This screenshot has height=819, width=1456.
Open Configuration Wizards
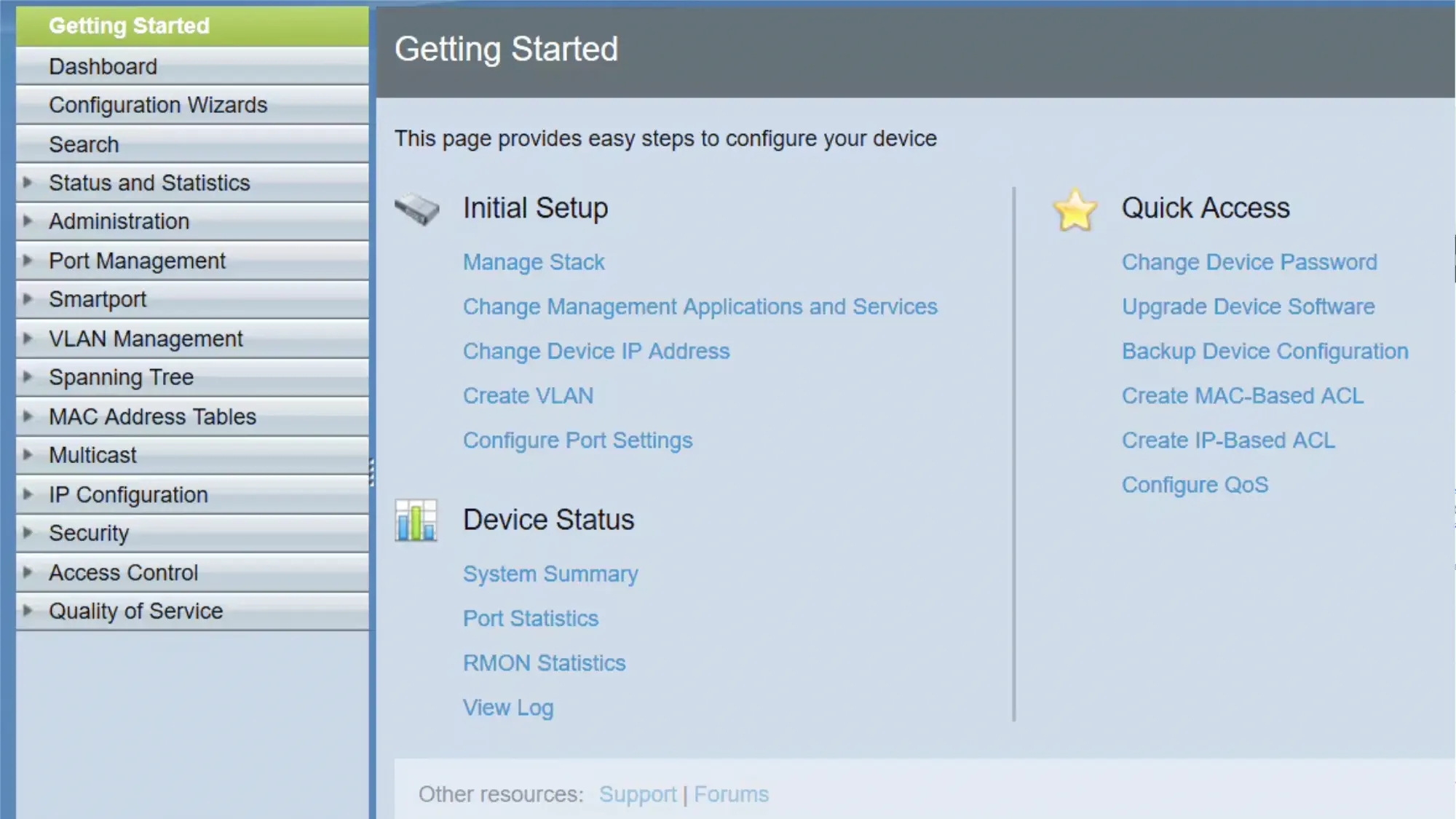click(x=158, y=104)
